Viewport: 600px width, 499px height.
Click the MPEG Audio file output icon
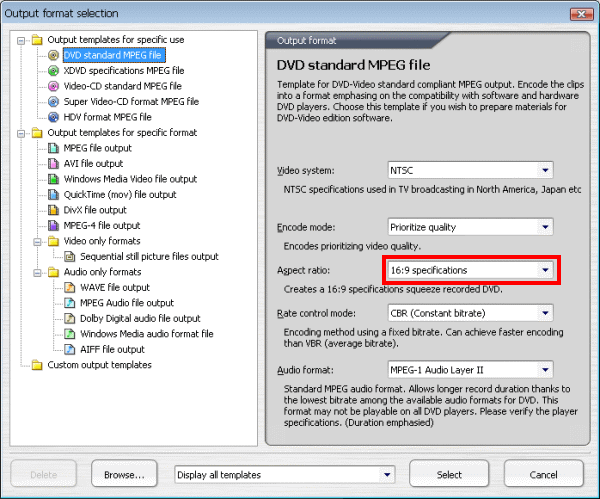pos(70,303)
